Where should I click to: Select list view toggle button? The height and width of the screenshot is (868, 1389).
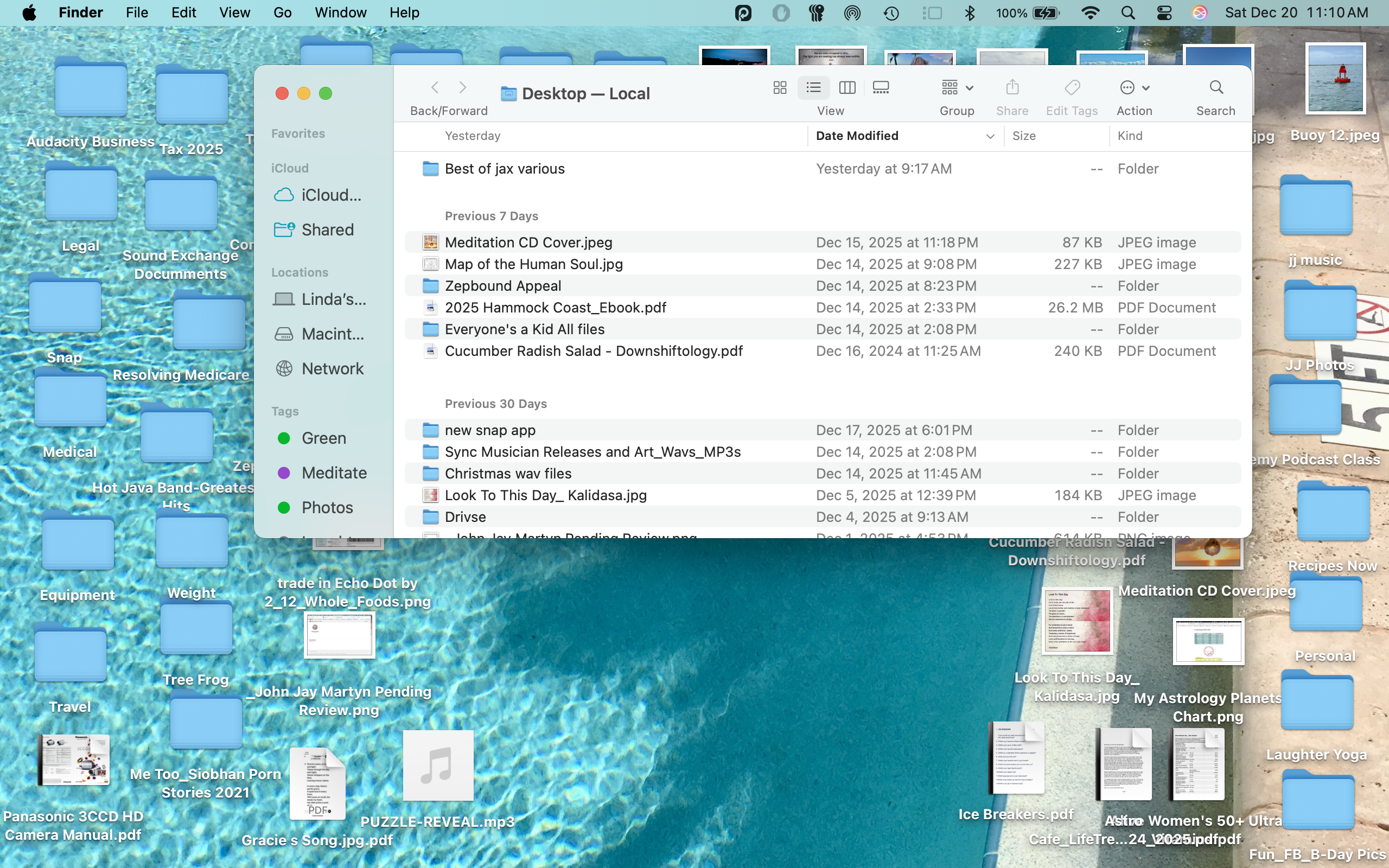813,87
